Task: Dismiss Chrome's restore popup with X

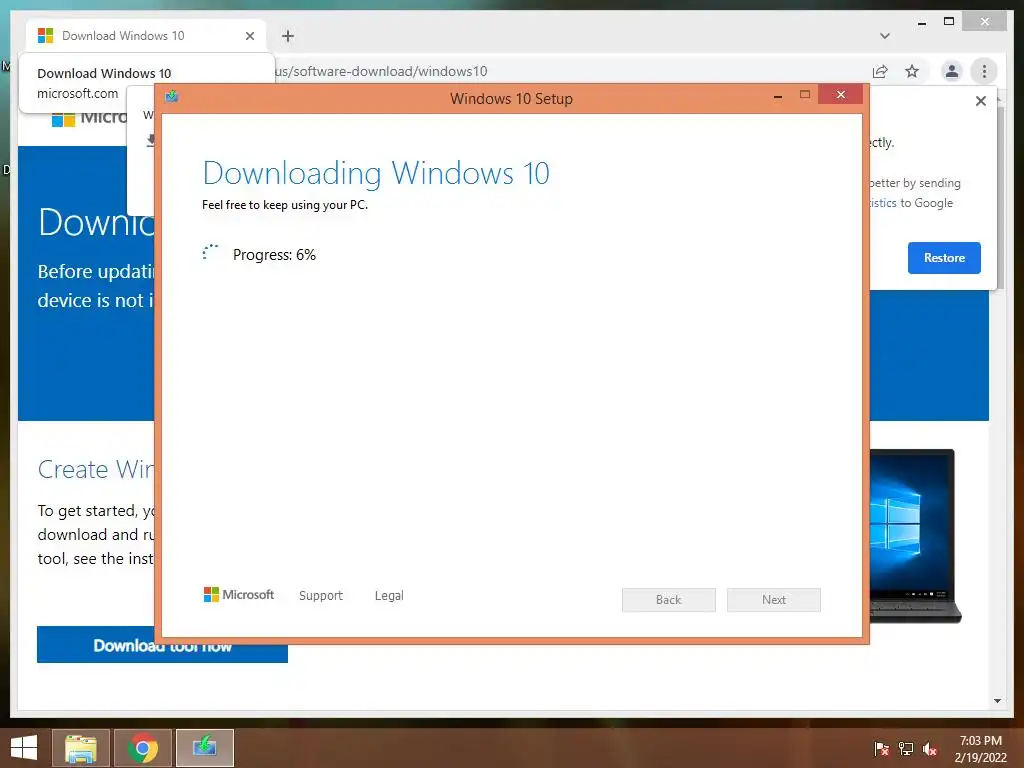Action: 981,101
